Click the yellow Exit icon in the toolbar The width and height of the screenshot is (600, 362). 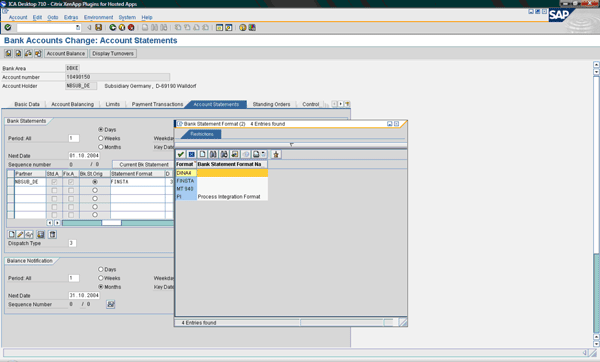tap(122, 28)
